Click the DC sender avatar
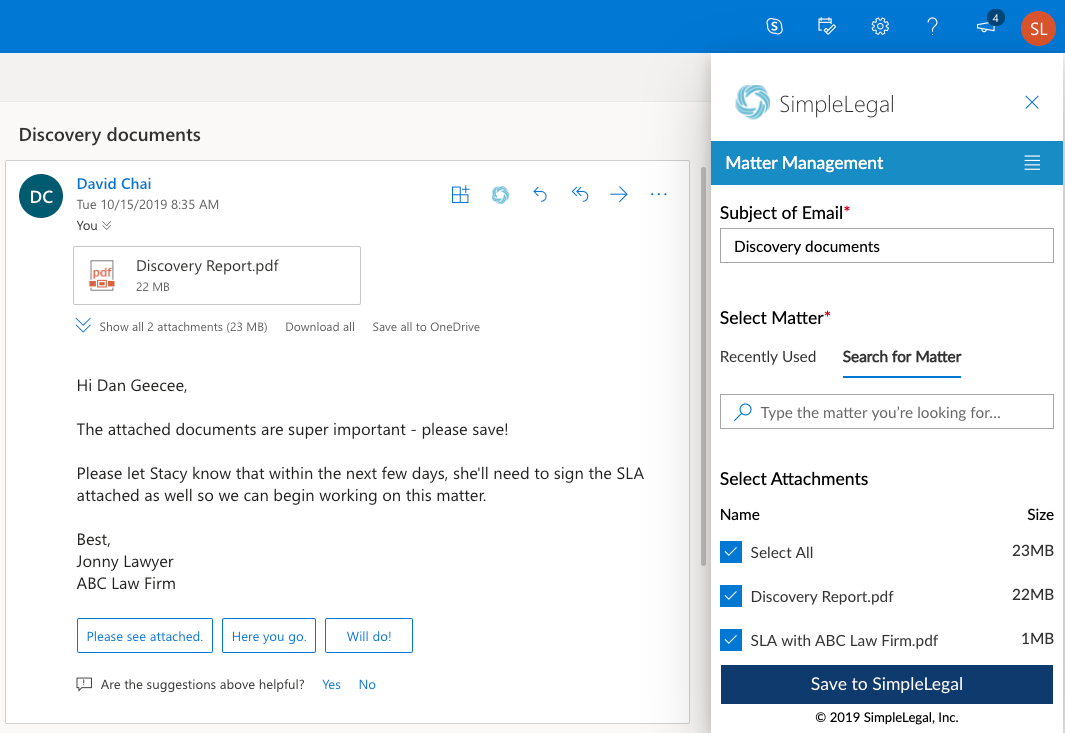1065x733 pixels. (41, 196)
